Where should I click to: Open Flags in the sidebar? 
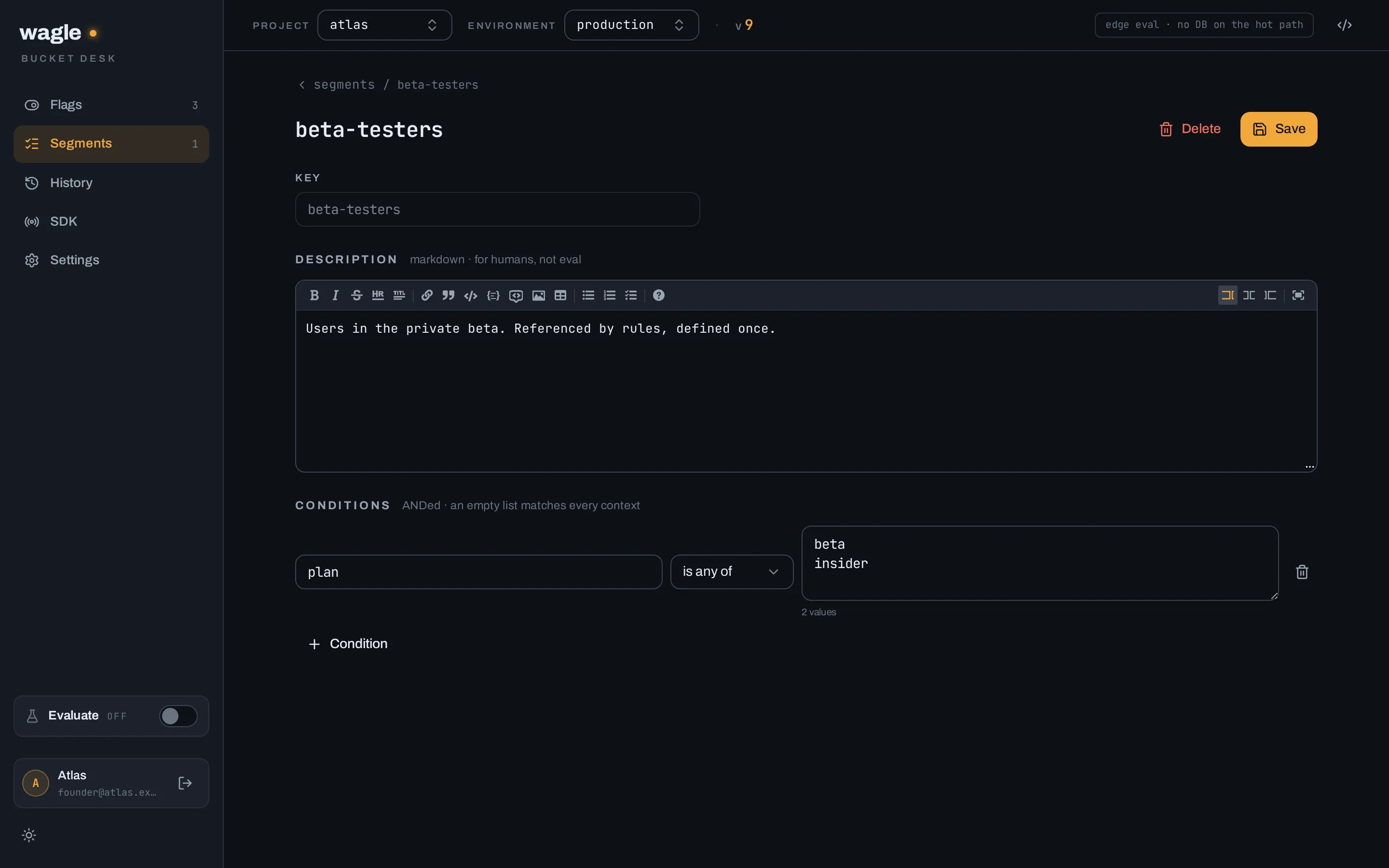111,105
